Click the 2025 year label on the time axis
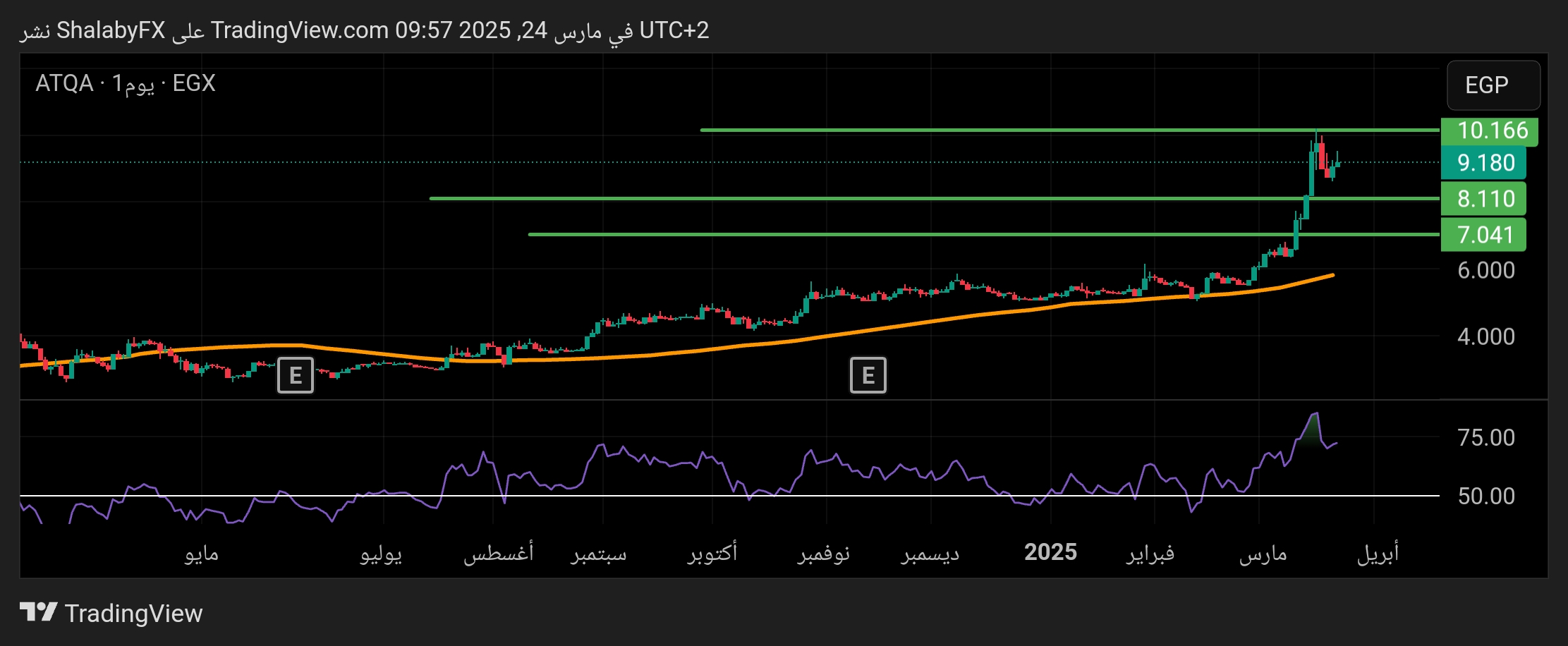This screenshot has height=646, width=1568. point(1050,552)
